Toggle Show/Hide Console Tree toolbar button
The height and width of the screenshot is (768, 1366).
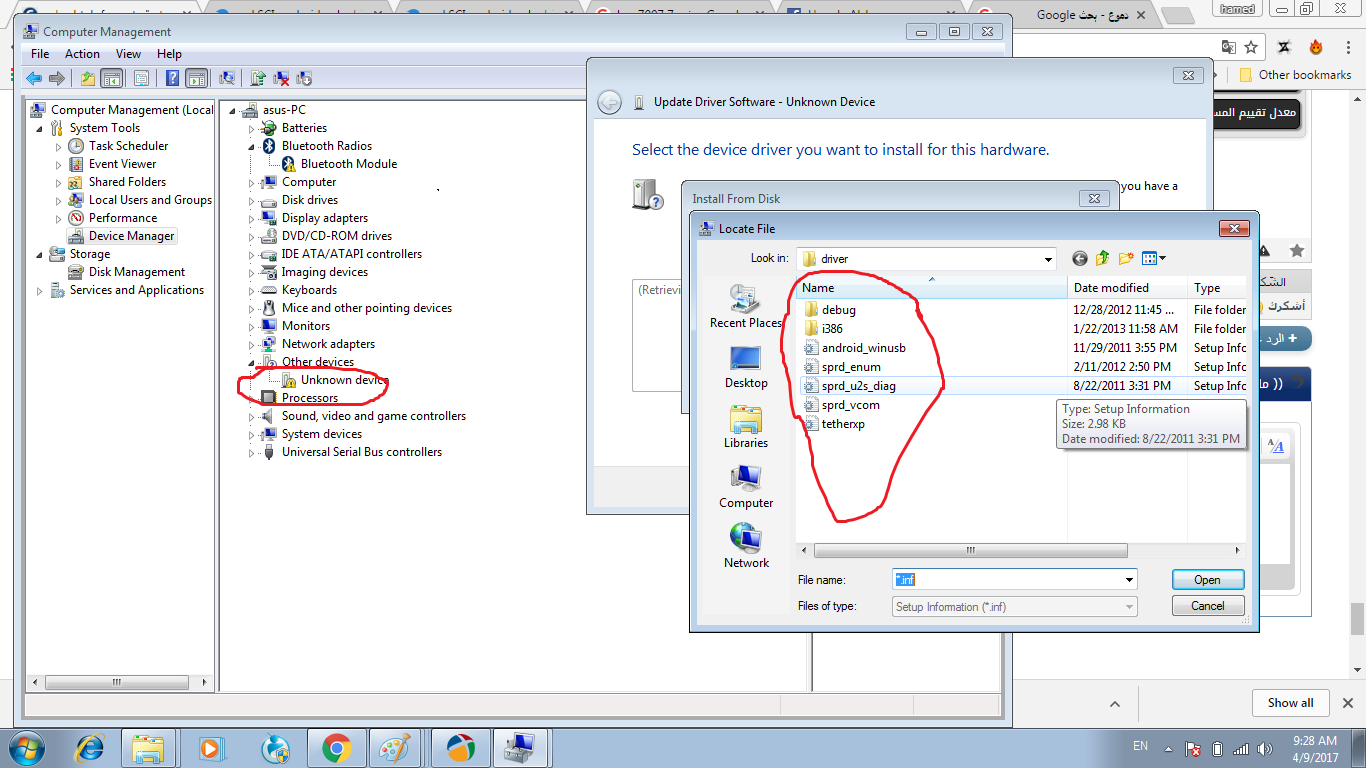point(111,78)
